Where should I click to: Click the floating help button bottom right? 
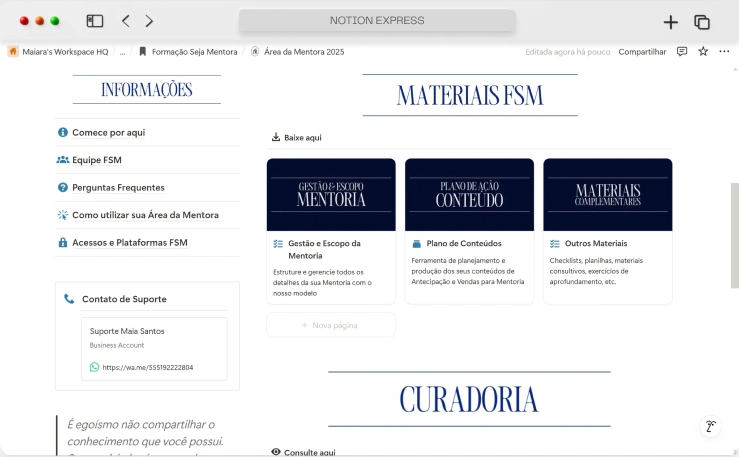point(710,426)
